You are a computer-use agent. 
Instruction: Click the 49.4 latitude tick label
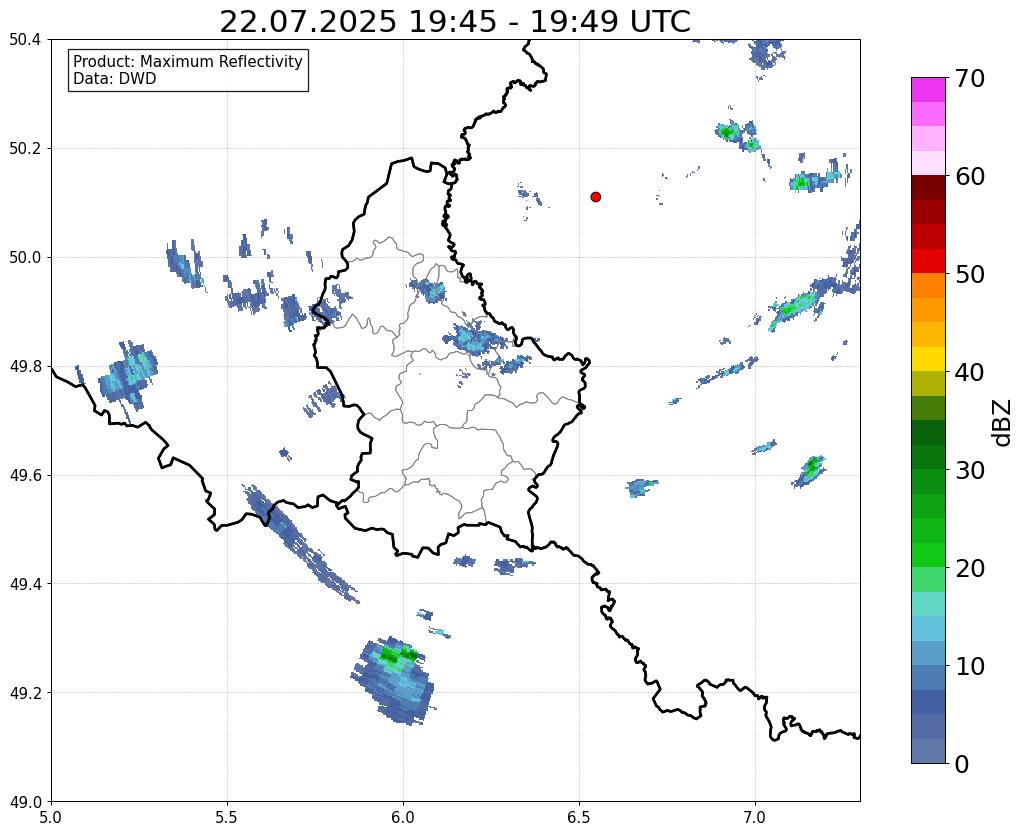pyautogui.click(x=25, y=583)
